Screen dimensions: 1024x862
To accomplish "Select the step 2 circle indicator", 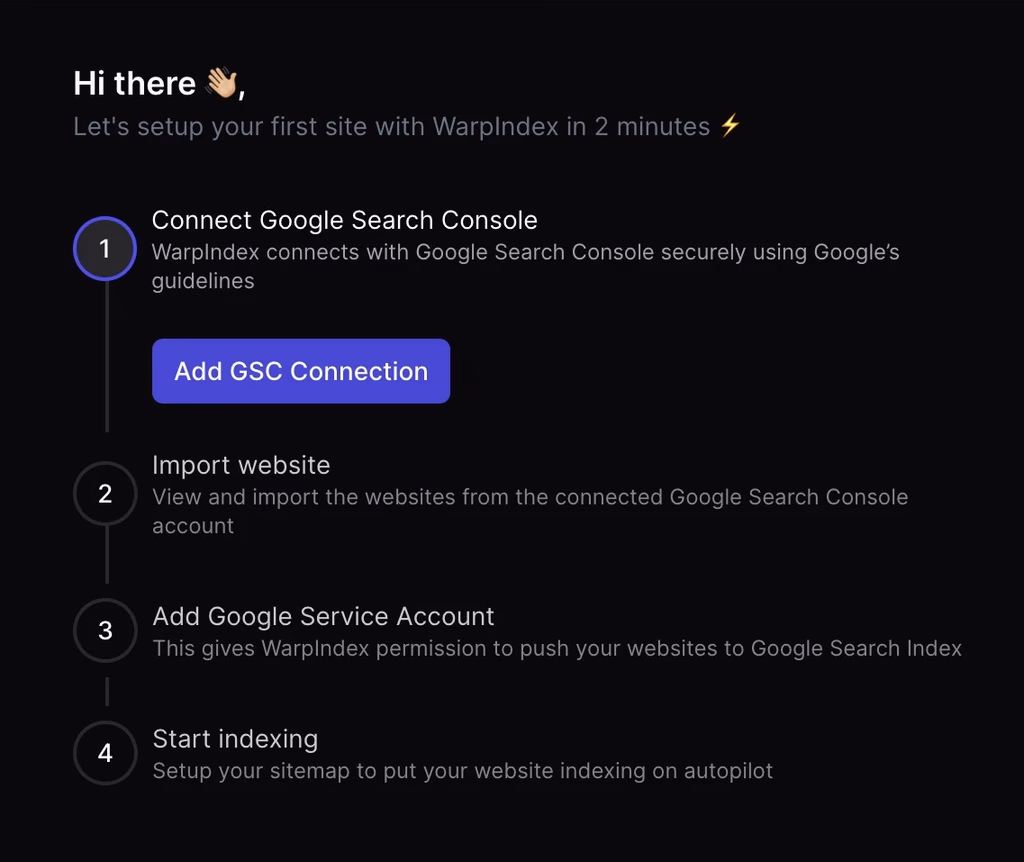I will pos(105,494).
